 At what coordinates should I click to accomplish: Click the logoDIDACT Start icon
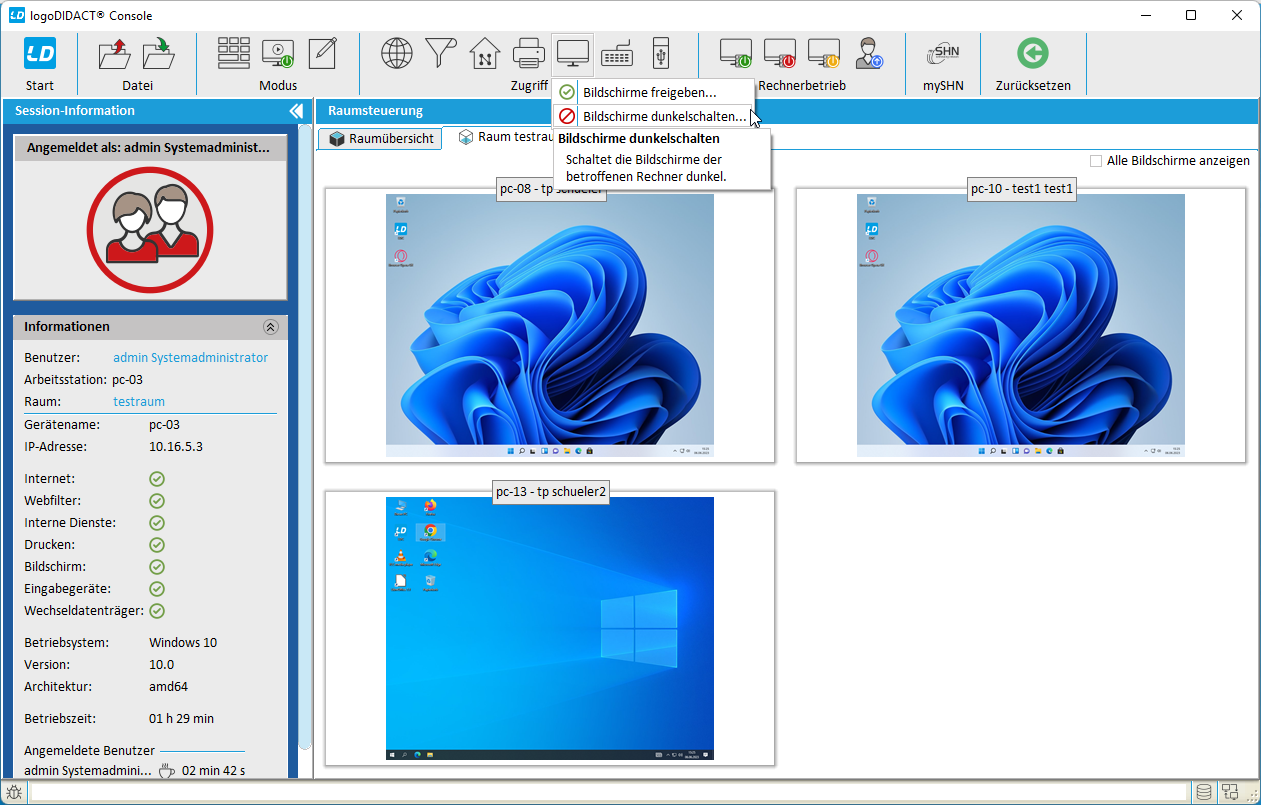tap(40, 53)
